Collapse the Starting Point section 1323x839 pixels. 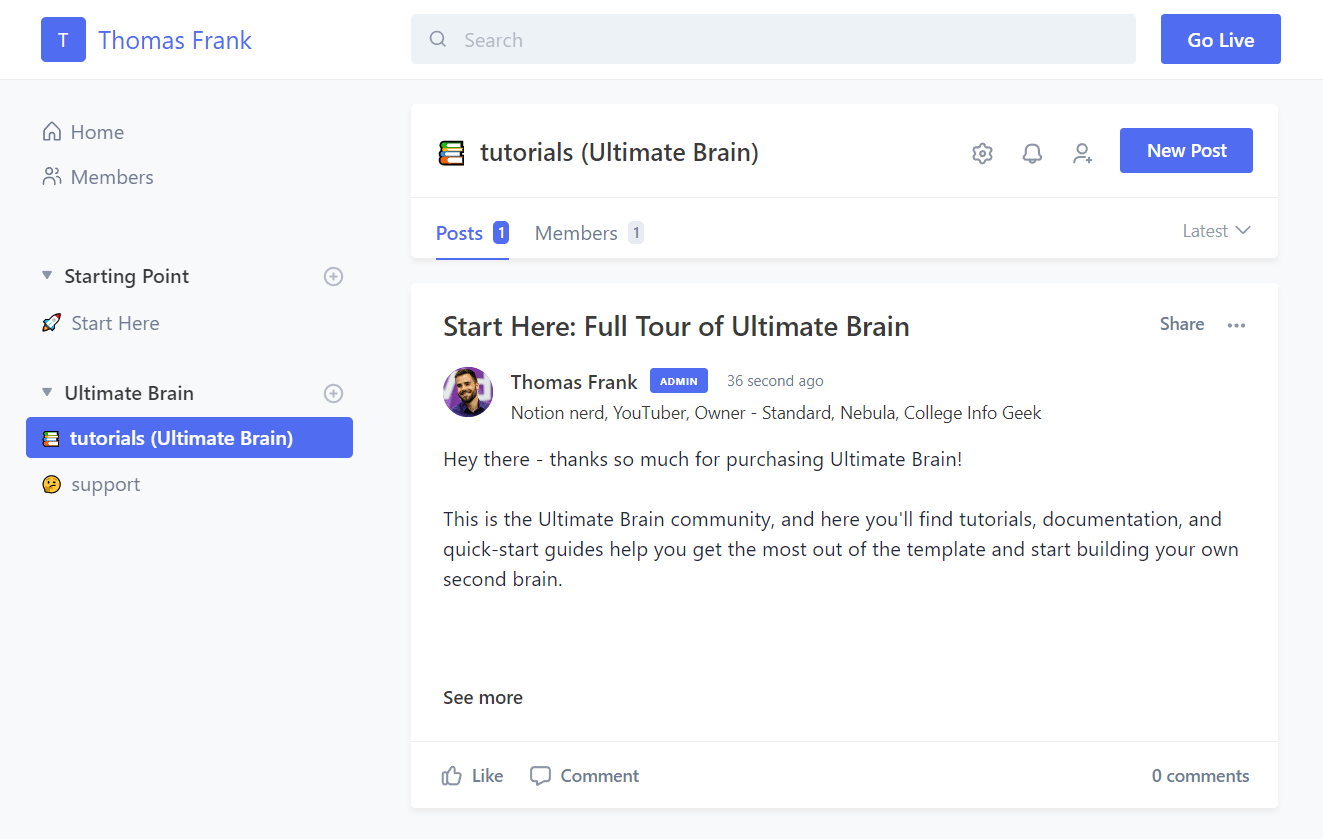(46, 275)
